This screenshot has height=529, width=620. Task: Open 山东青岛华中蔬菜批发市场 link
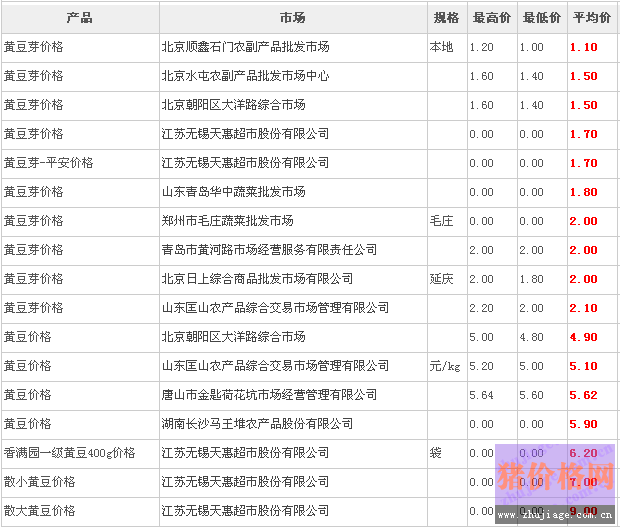(x=233, y=192)
